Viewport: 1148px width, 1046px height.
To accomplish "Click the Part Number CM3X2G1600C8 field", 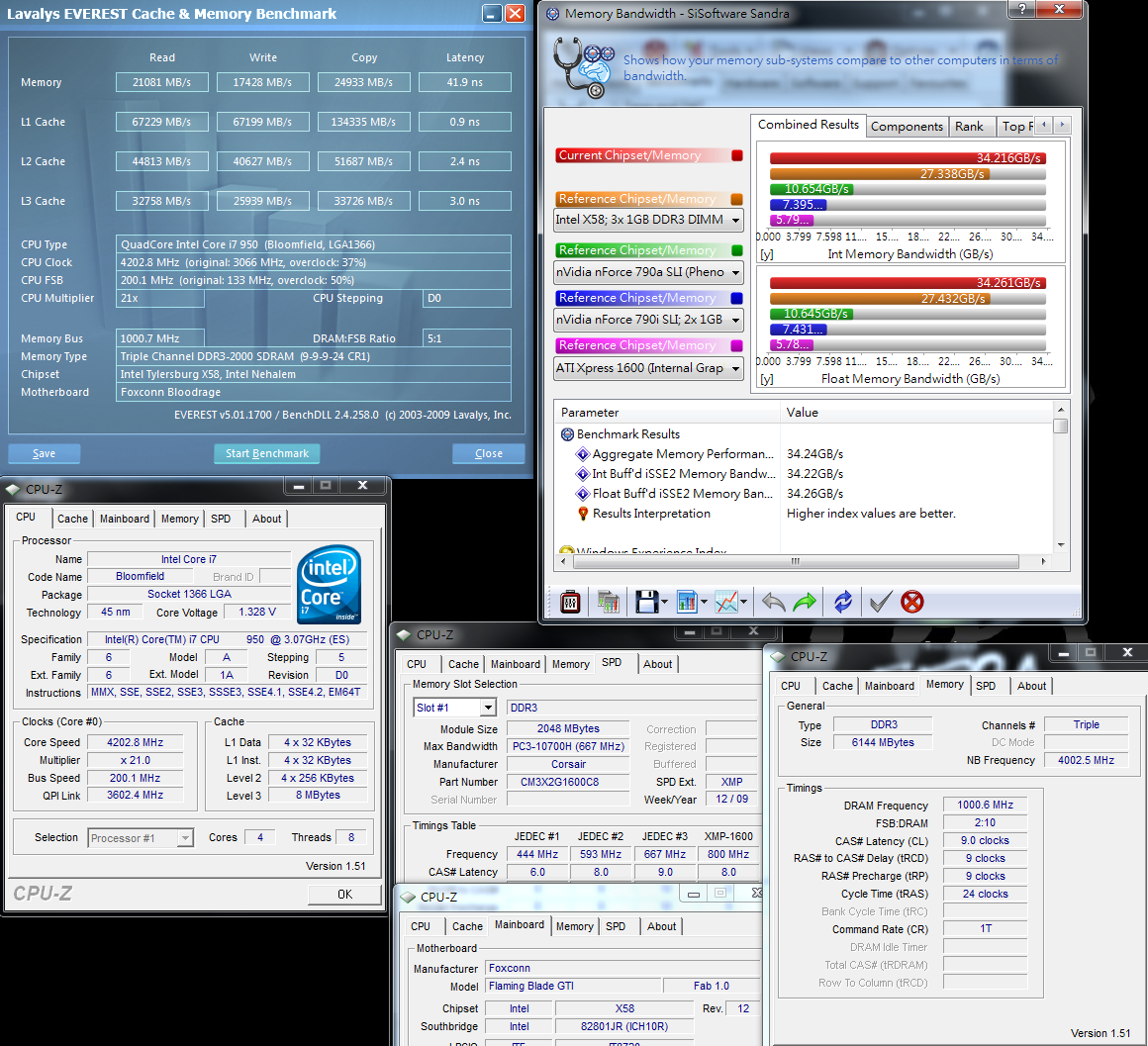I will click(x=568, y=782).
